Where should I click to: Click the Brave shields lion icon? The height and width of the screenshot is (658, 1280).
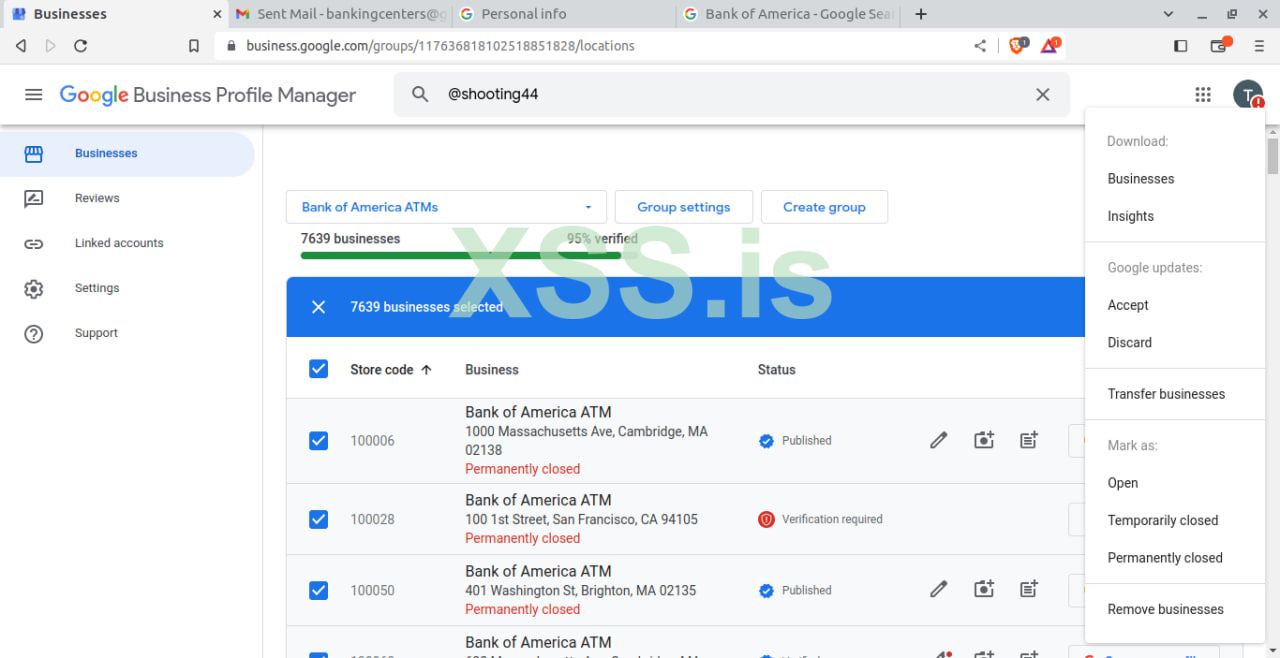1017,45
